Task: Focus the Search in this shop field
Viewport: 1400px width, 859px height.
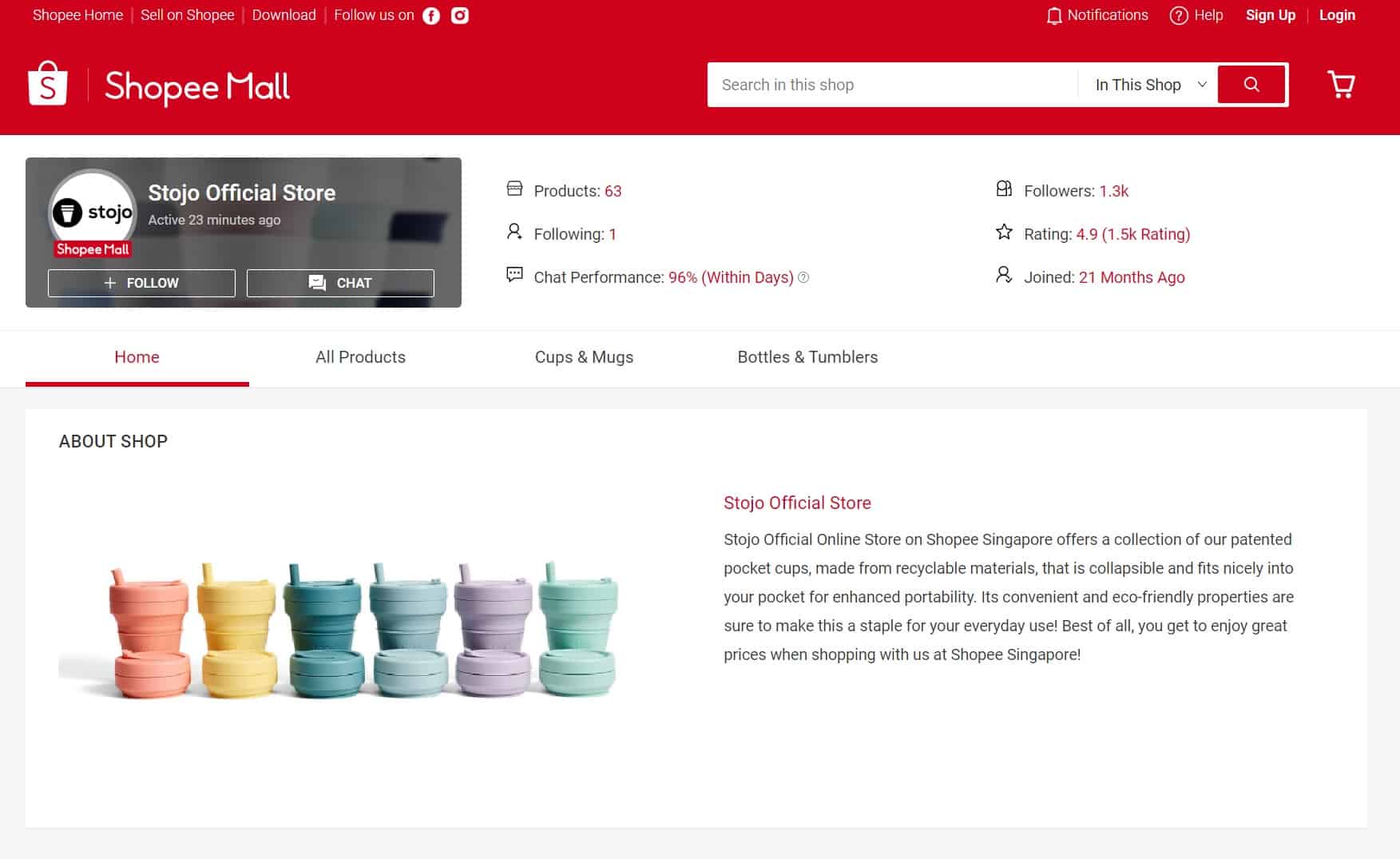Action: [x=892, y=85]
